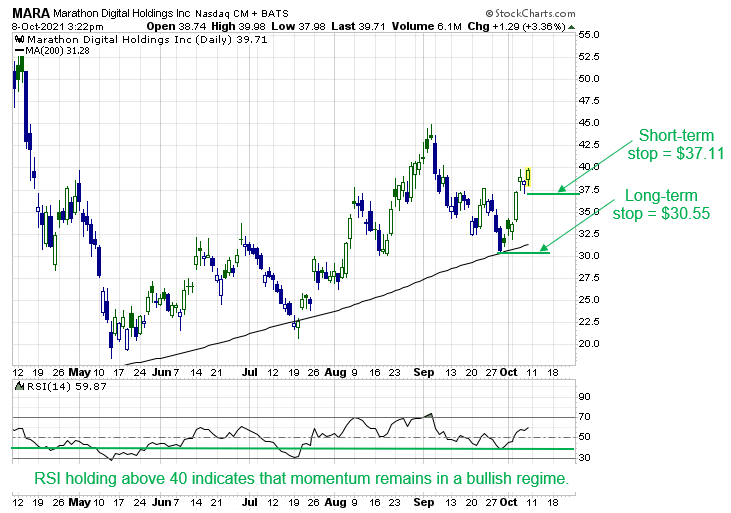Click the MARA ticker symbol

point(31,13)
